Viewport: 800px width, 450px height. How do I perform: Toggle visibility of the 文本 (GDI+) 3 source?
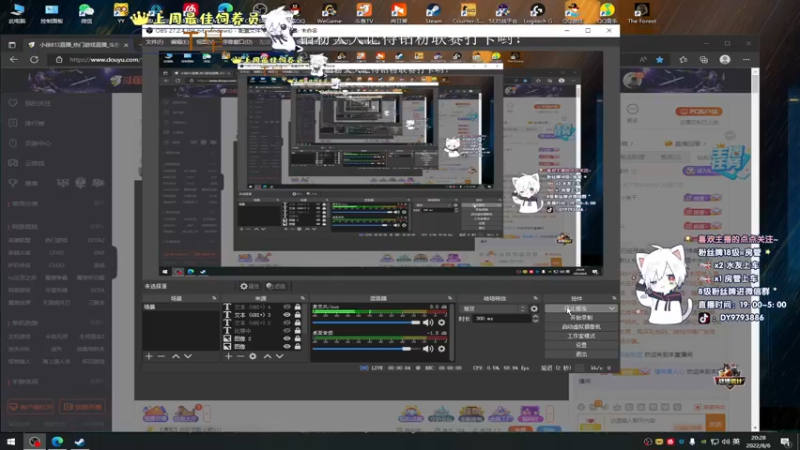click(287, 315)
